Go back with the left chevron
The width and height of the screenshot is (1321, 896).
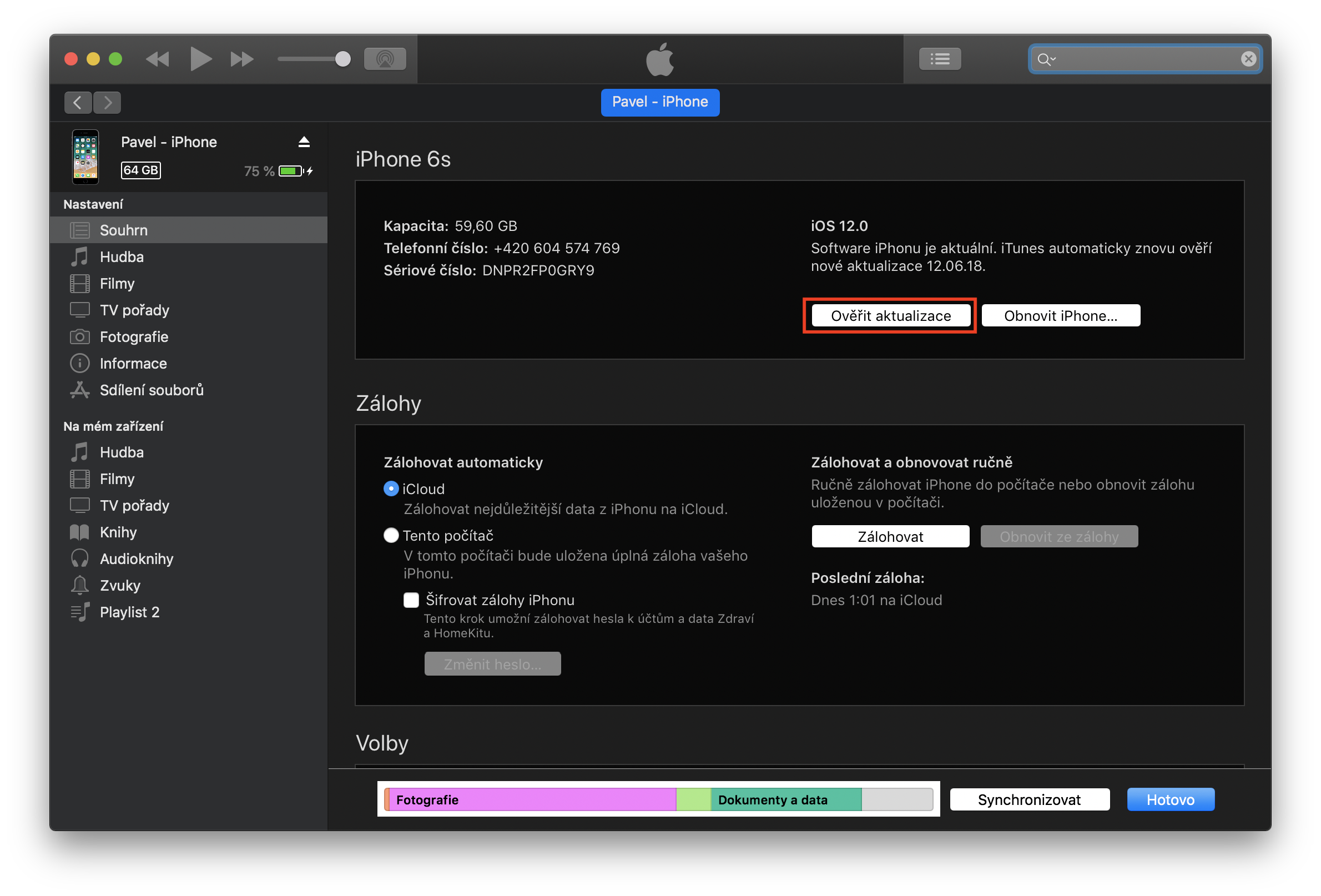click(78, 103)
